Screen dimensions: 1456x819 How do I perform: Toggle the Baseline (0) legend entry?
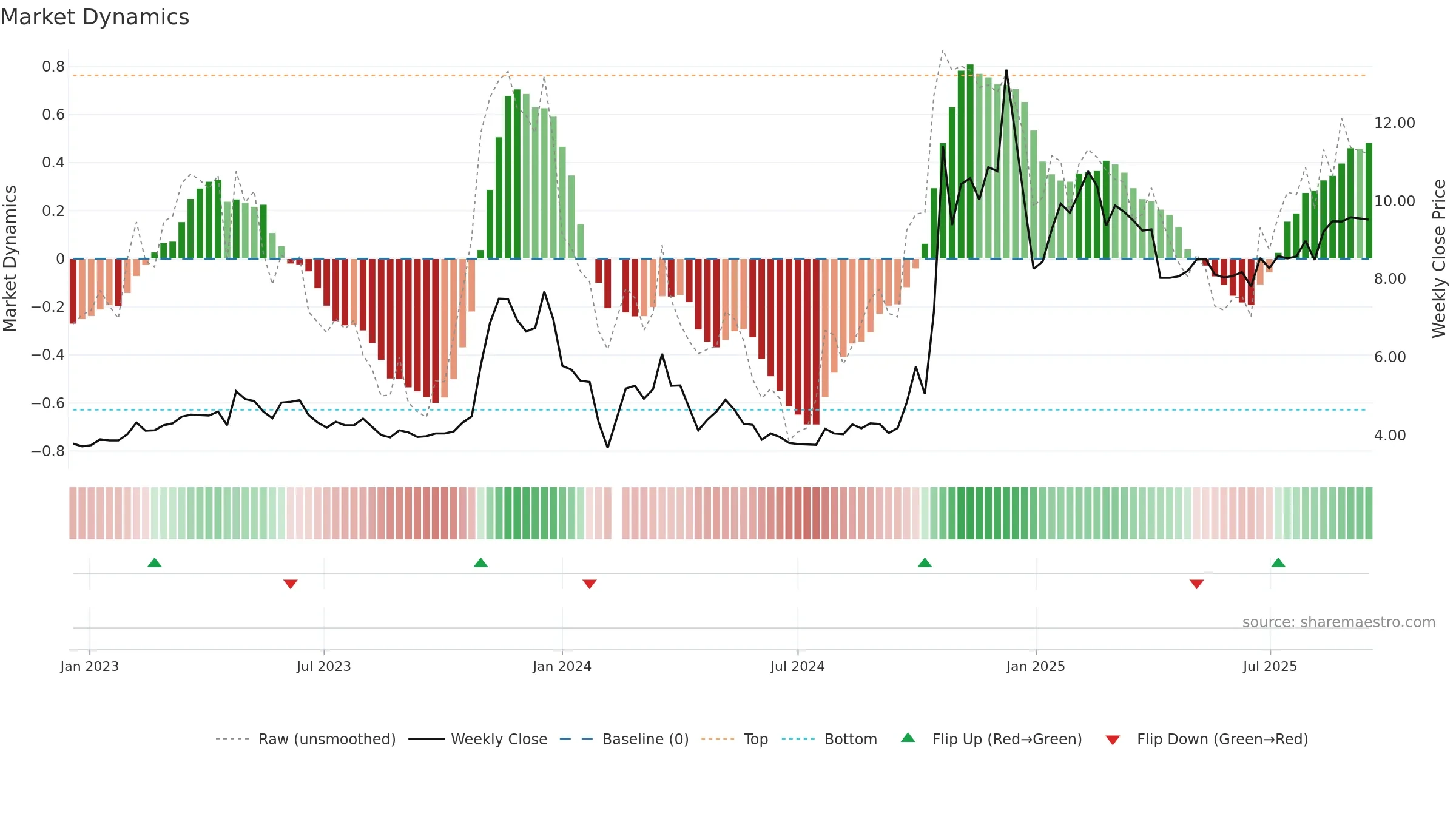point(624,739)
